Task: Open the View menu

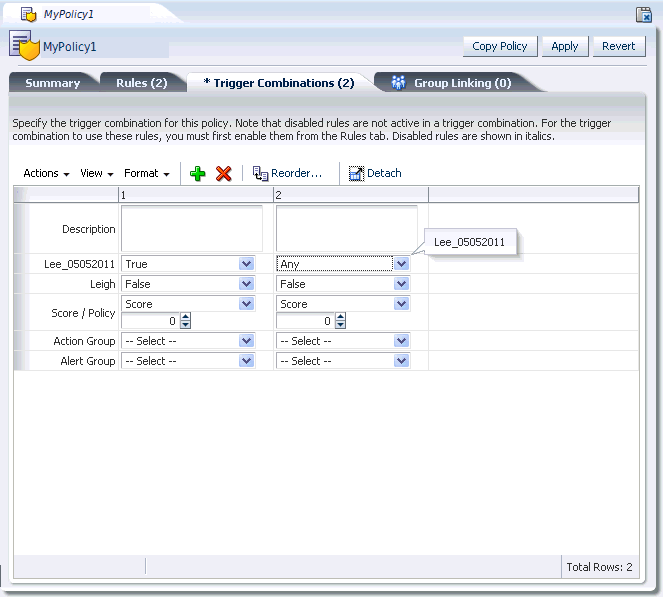Action: pos(97,173)
